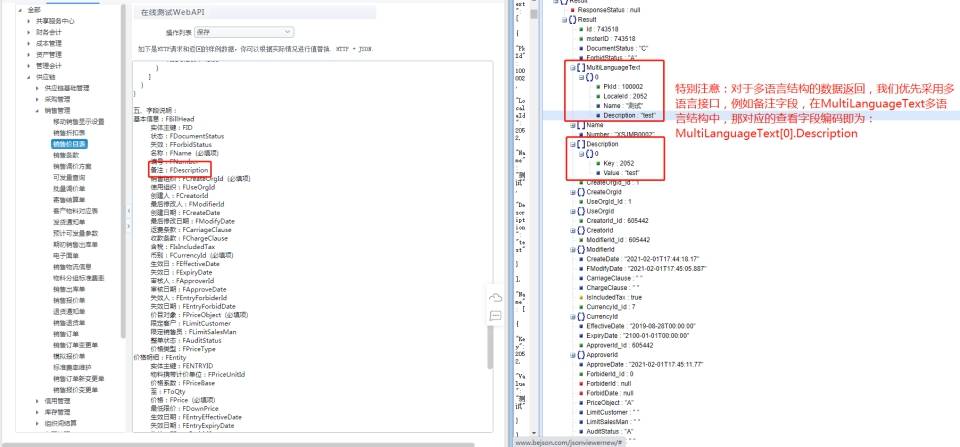
Task: Expand the CurrencyId object node
Action: pos(573,317)
